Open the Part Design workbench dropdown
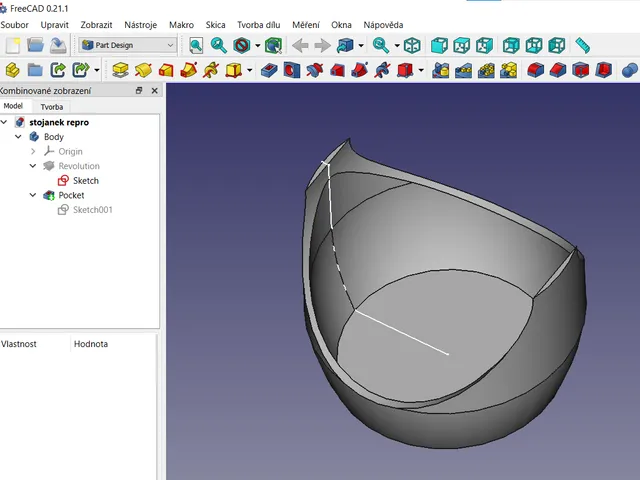 click(128, 45)
